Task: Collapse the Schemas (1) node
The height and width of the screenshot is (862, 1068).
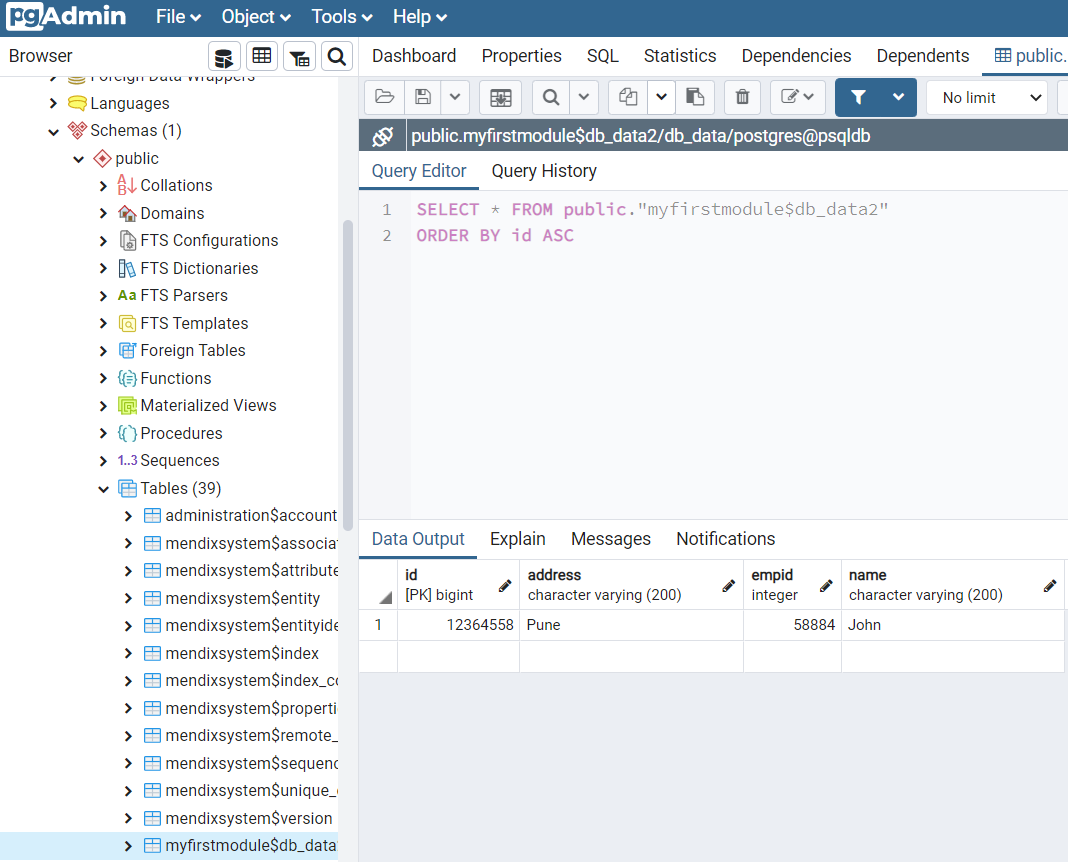Action: point(54,131)
